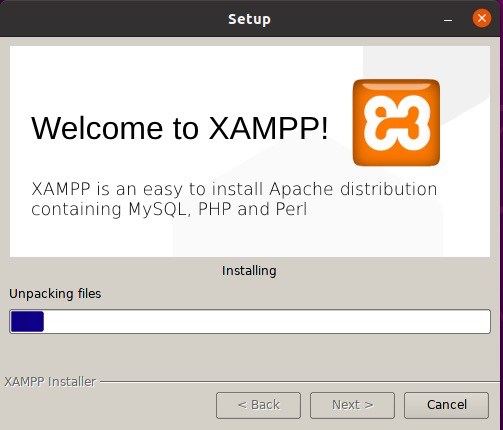
Task: Minimize the Setup installer window
Action: 448,21
